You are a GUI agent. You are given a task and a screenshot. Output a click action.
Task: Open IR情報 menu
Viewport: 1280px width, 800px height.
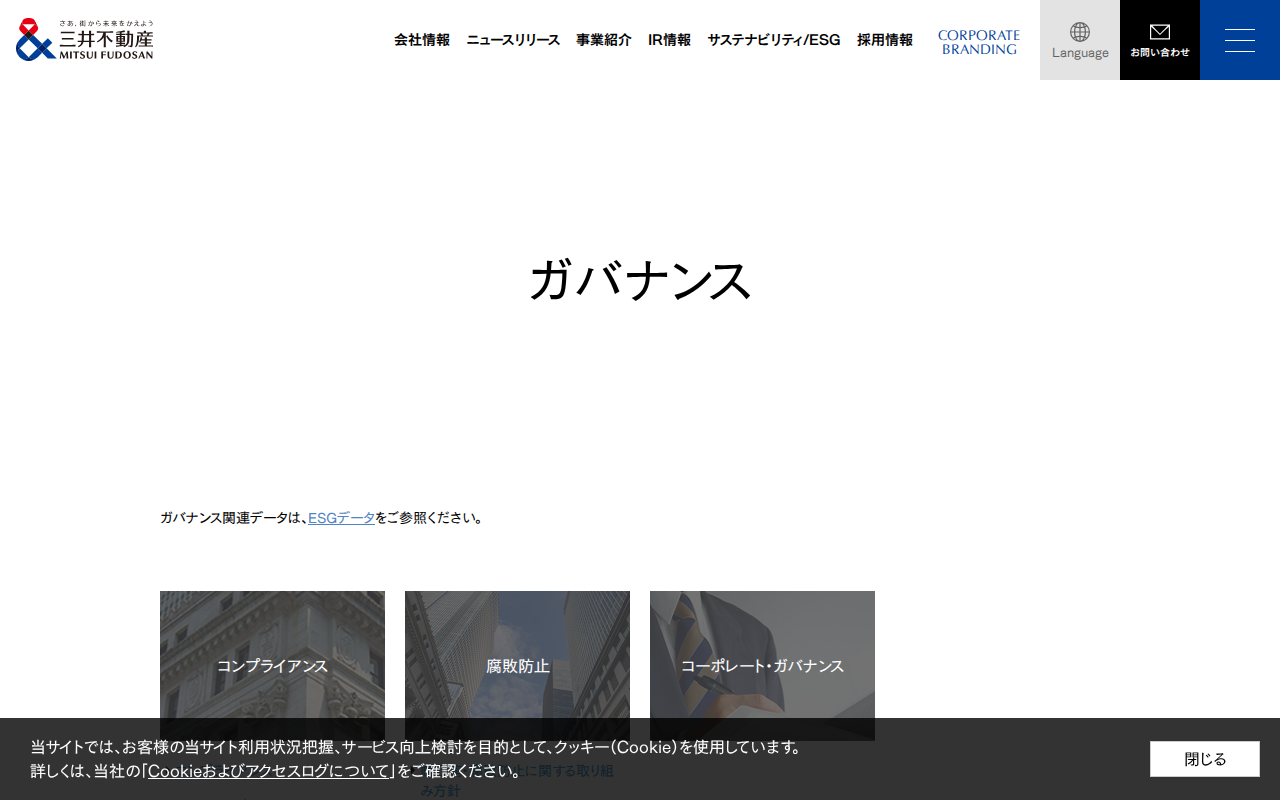pos(669,40)
